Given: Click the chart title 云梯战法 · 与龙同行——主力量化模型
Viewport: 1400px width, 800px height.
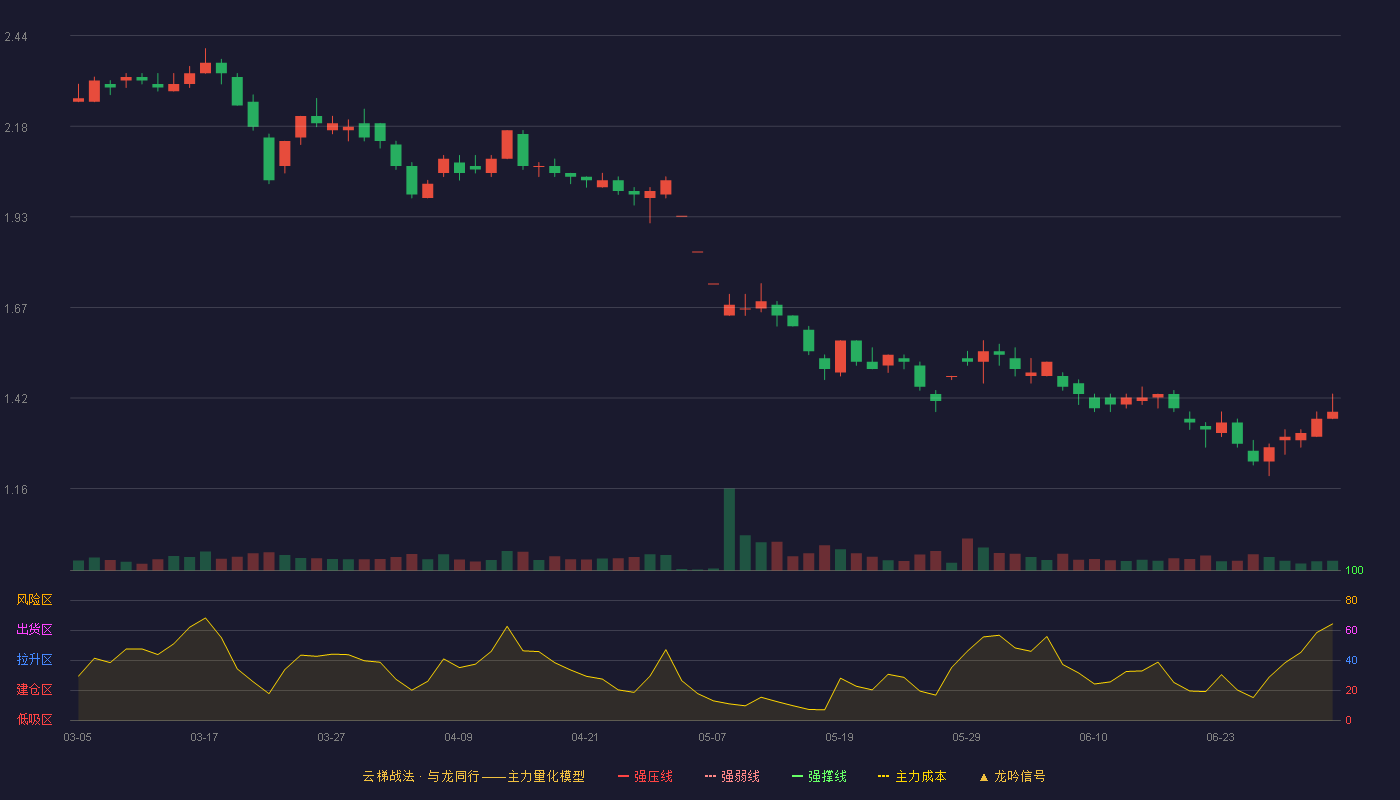Looking at the screenshot, I should [473, 776].
